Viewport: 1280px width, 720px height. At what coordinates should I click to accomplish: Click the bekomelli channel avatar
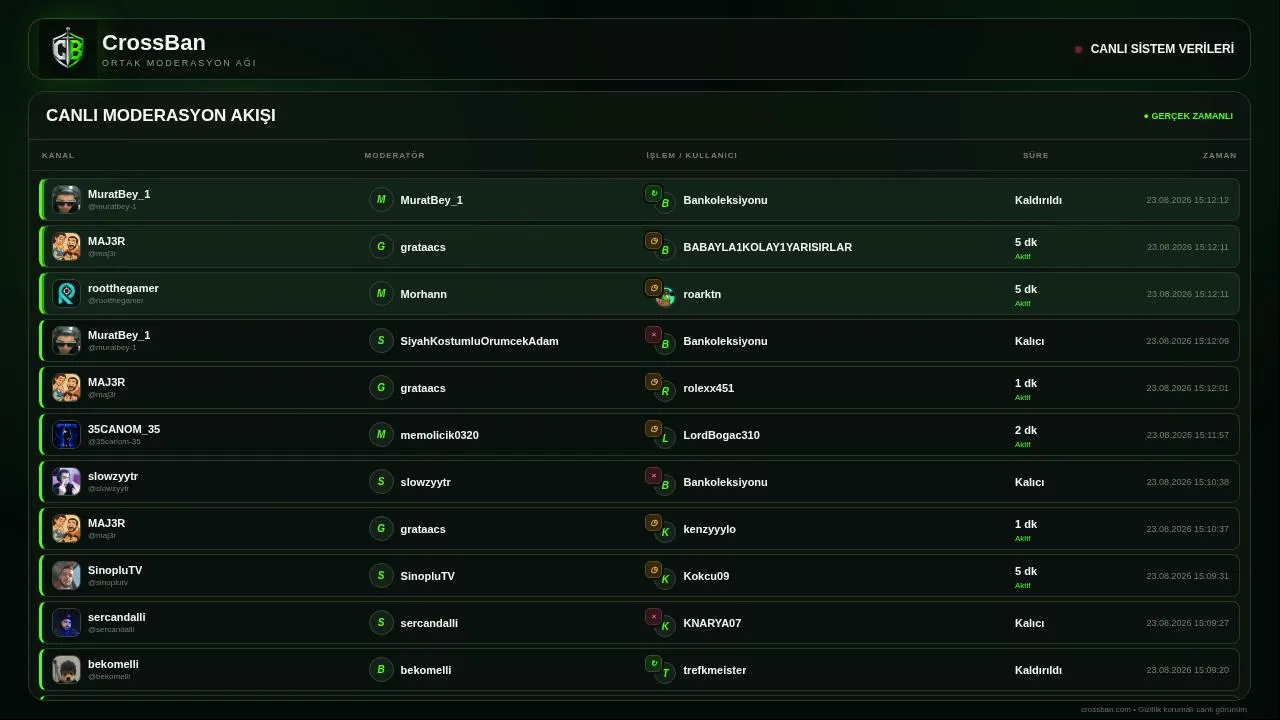tap(66, 669)
